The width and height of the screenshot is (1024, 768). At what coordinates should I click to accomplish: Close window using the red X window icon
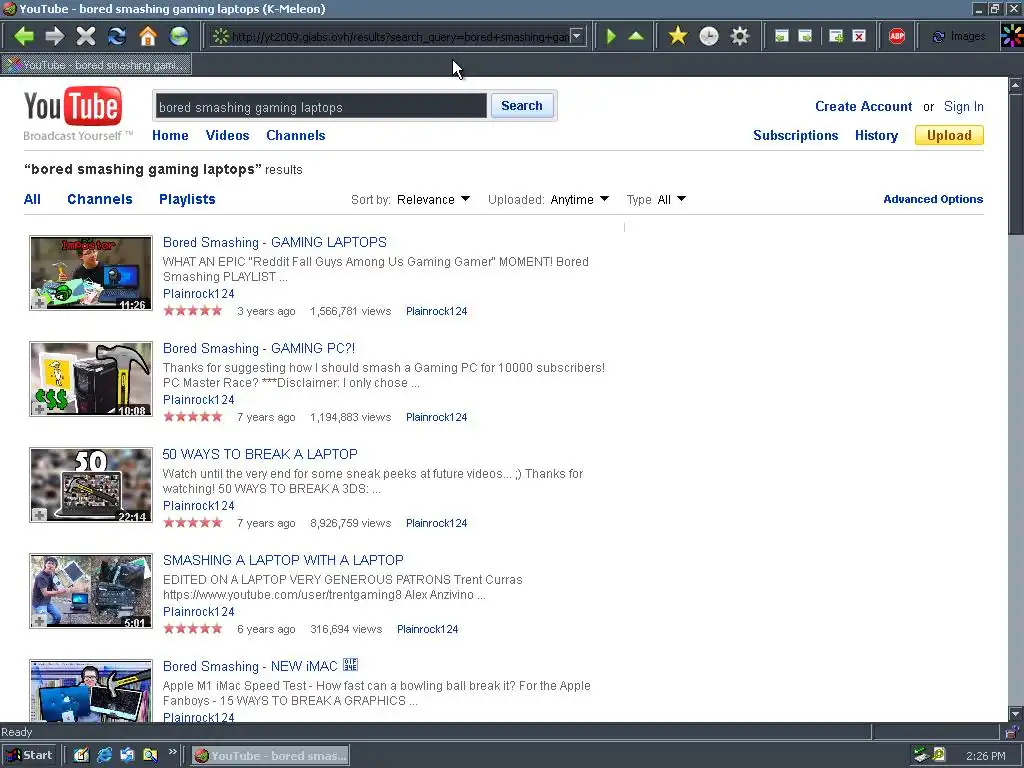[859, 37]
